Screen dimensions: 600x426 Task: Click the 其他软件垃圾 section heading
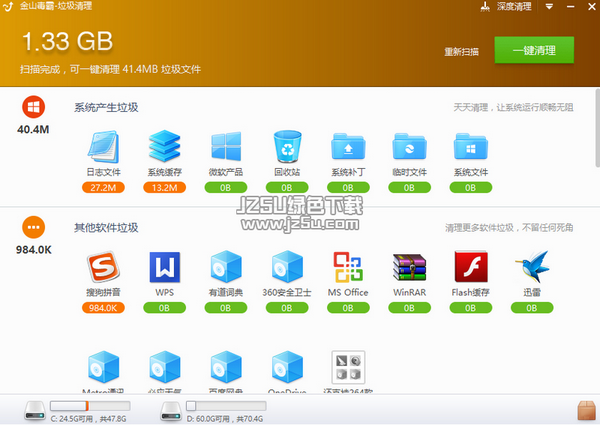[106, 228]
